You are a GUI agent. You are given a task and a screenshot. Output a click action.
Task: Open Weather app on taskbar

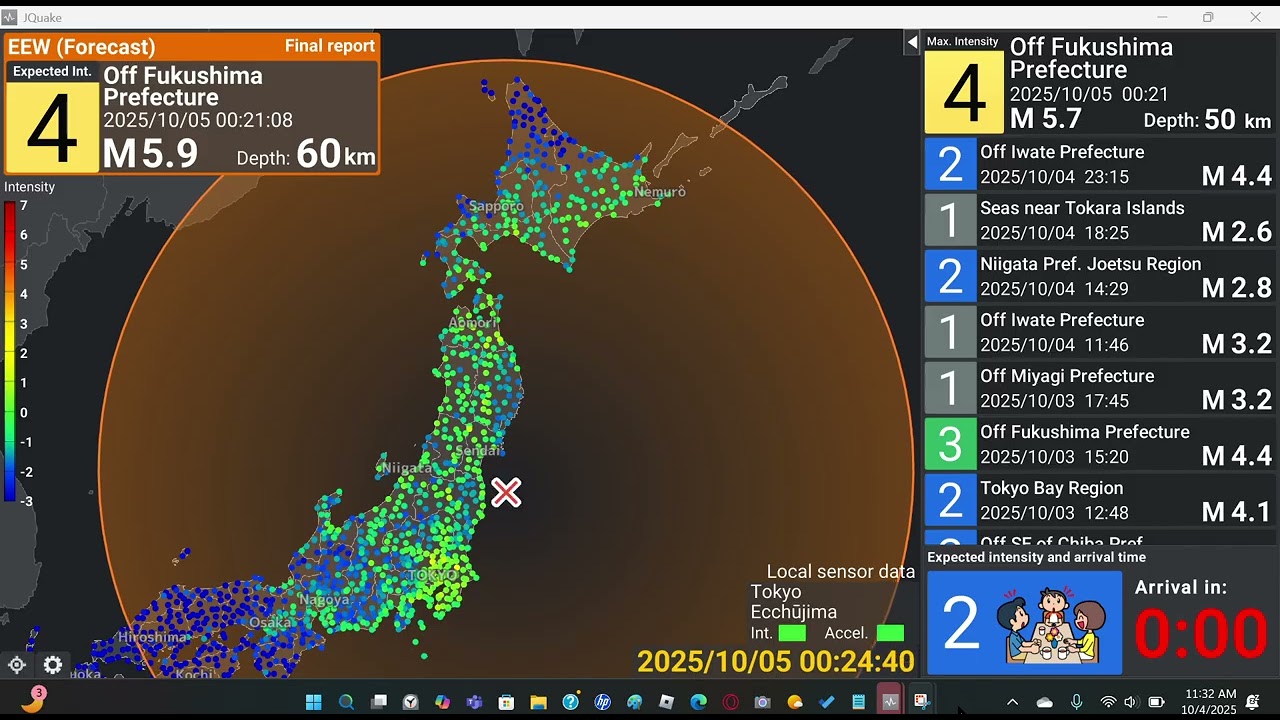(x=794, y=702)
